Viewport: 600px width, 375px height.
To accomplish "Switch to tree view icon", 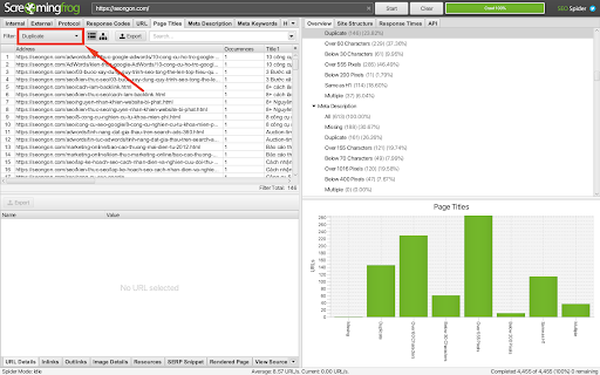I will point(103,36).
